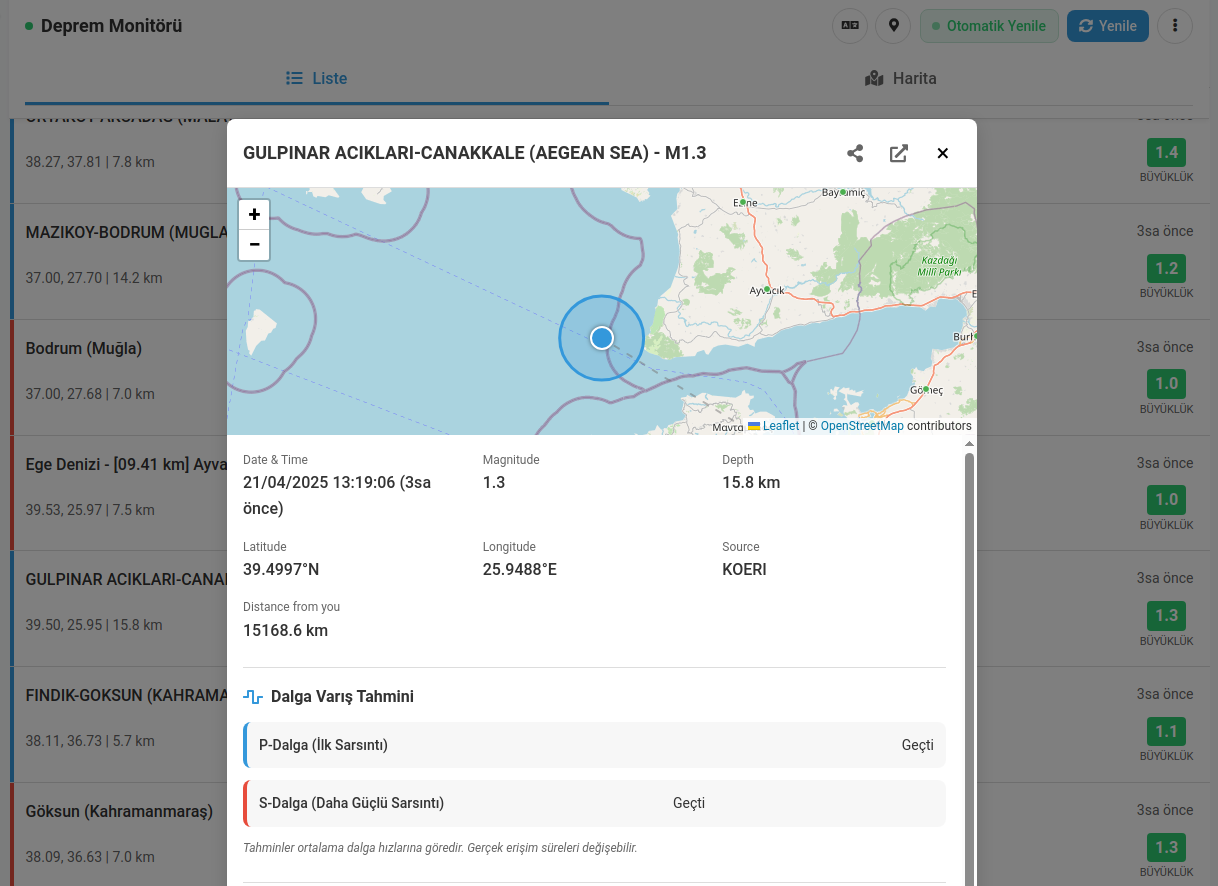Screen dimensions: 1218x886
Task: Click the Yenile refresh button
Action: click(1107, 26)
